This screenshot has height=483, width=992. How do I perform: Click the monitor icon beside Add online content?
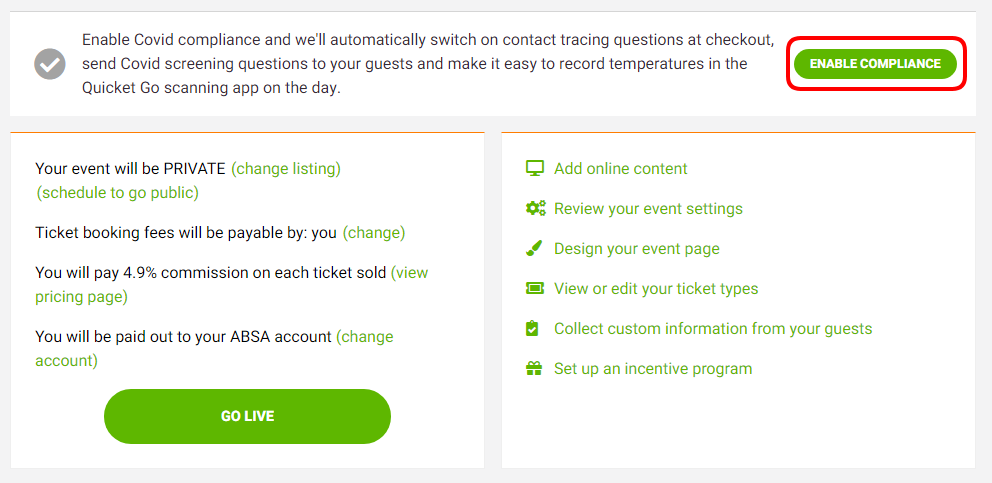(535, 168)
